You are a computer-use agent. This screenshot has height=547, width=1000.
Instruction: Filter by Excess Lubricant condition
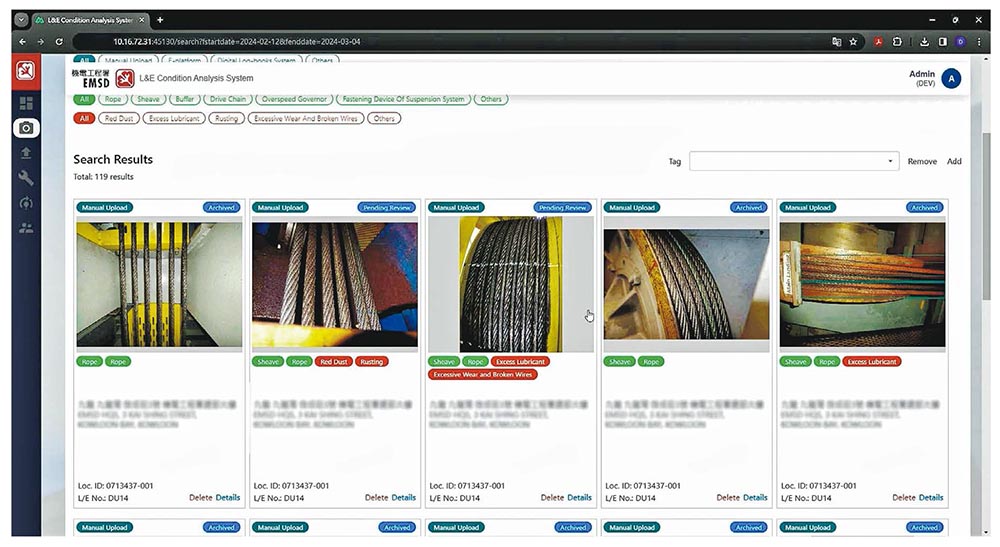174,119
